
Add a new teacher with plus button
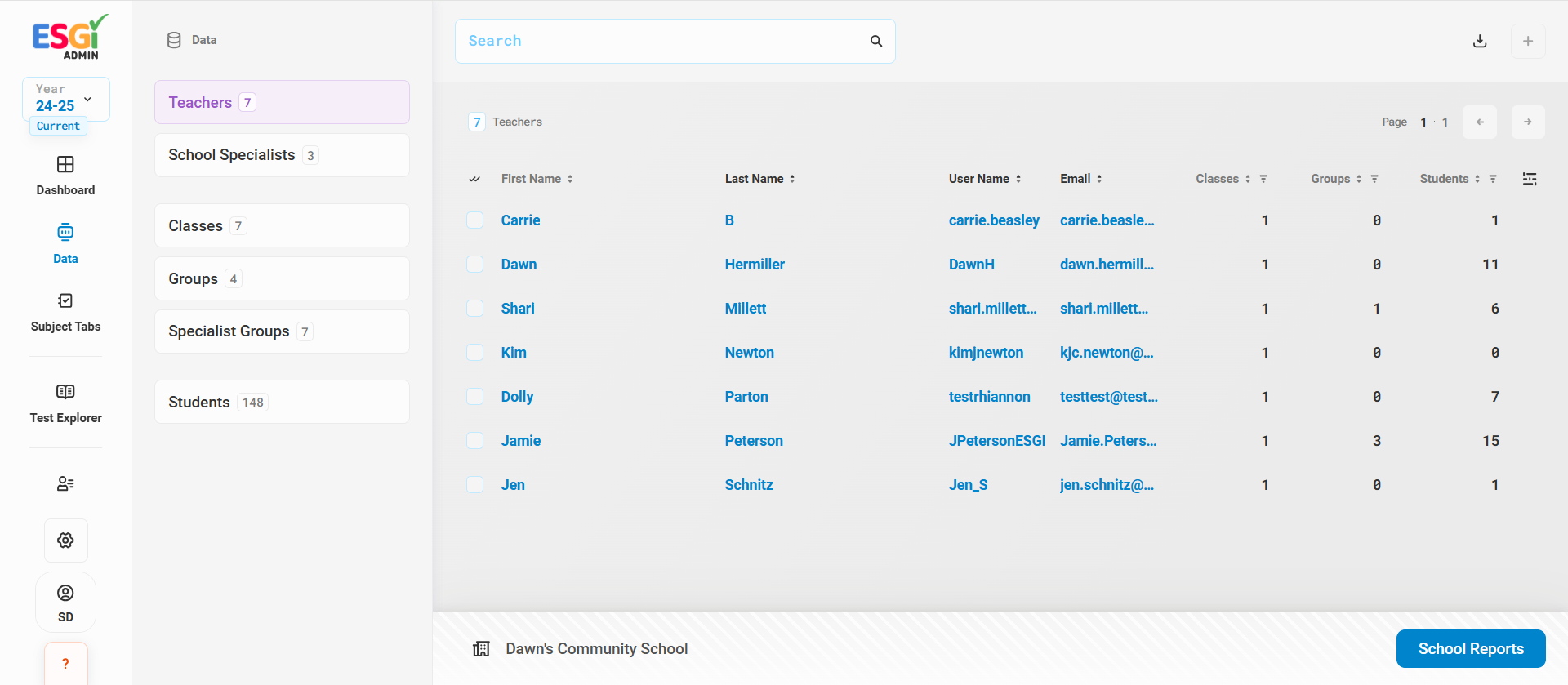pyautogui.click(x=1528, y=41)
